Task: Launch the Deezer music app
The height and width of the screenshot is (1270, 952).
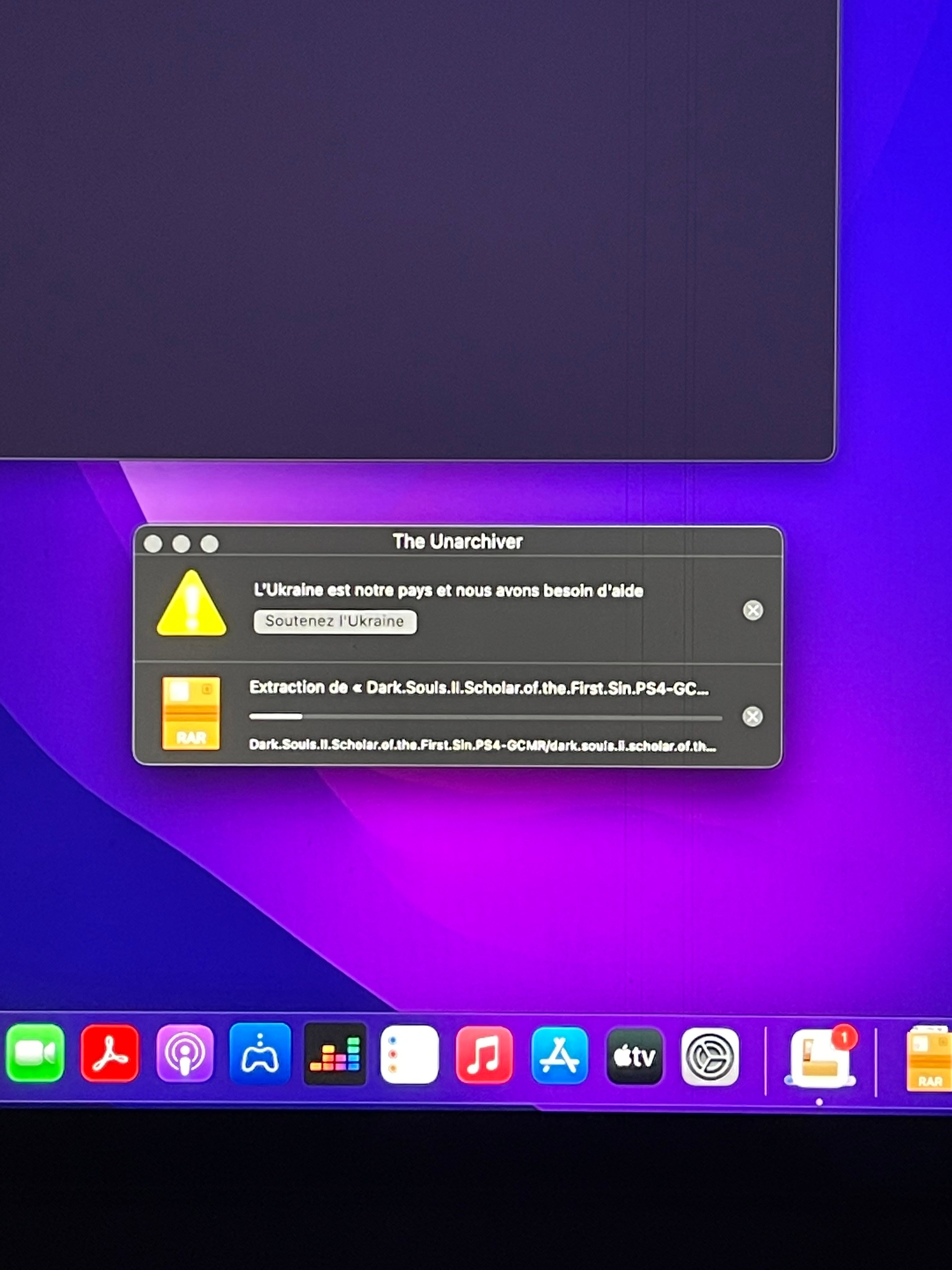Action: [x=335, y=1054]
